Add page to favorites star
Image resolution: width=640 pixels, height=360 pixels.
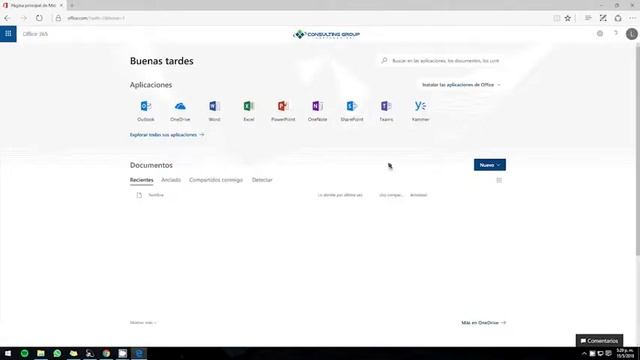click(568, 18)
